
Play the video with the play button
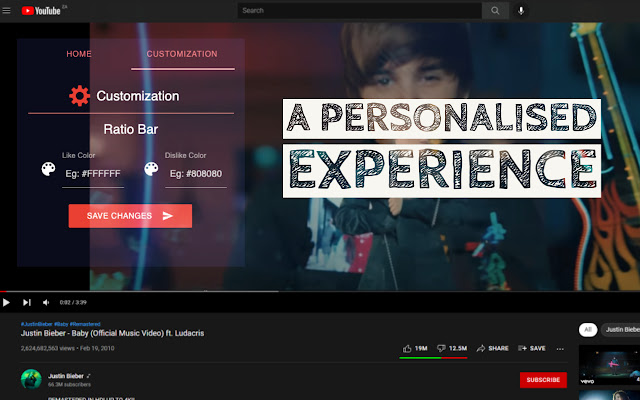(x=6, y=302)
